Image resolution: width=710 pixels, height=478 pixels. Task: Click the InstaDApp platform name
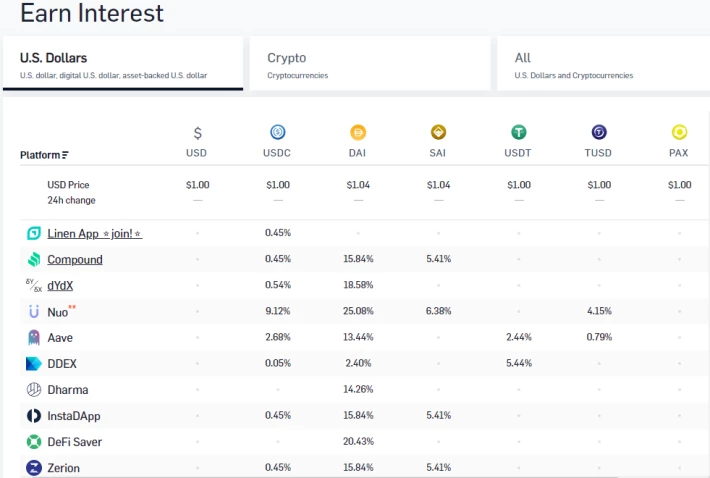74,416
